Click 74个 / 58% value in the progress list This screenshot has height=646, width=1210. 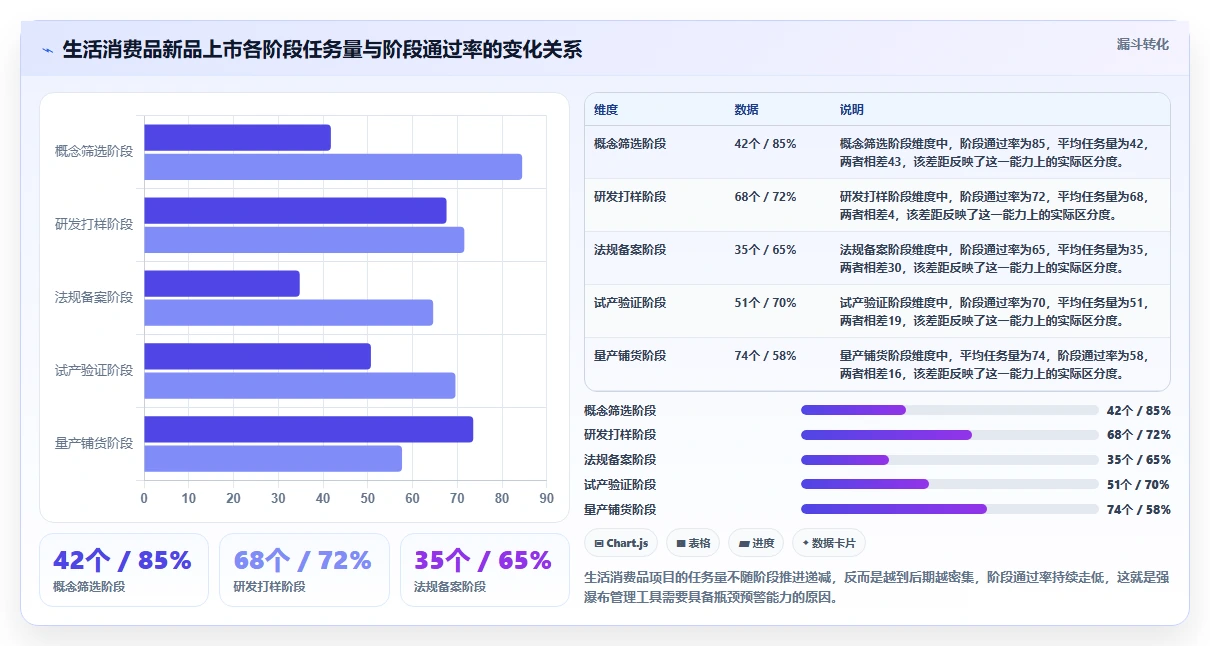[x=1139, y=510]
